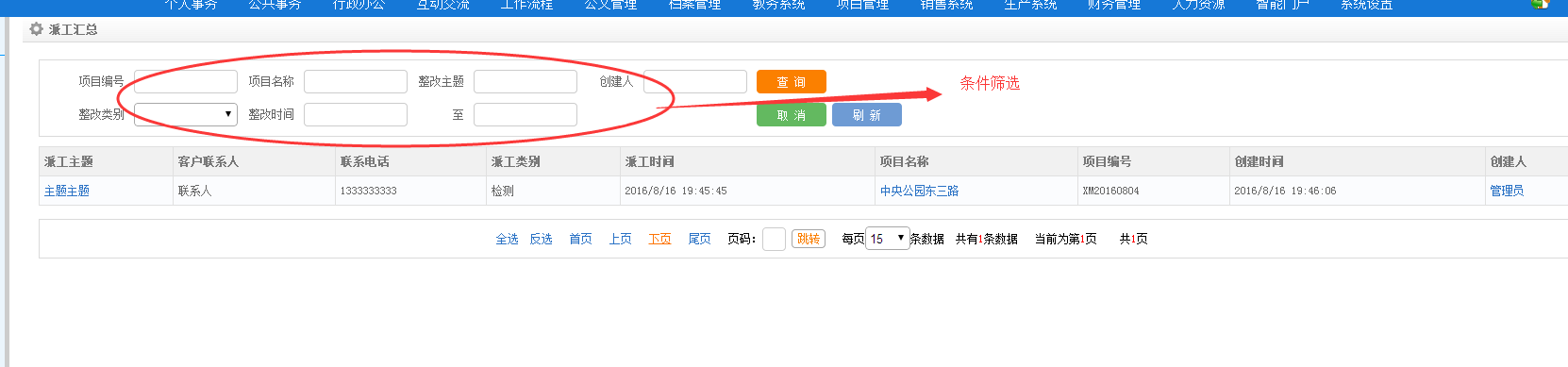Click the 跳转 button
The image size is (1568, 367).
tap(809, 239)
